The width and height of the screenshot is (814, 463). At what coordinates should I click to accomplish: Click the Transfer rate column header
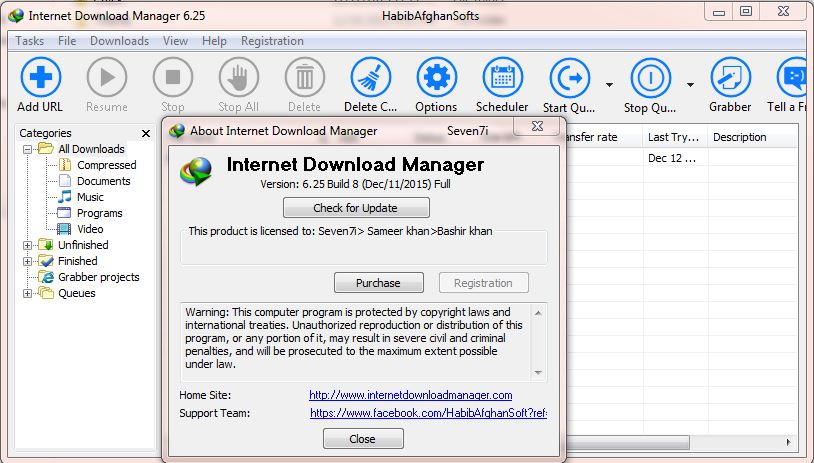pos(603,138)
